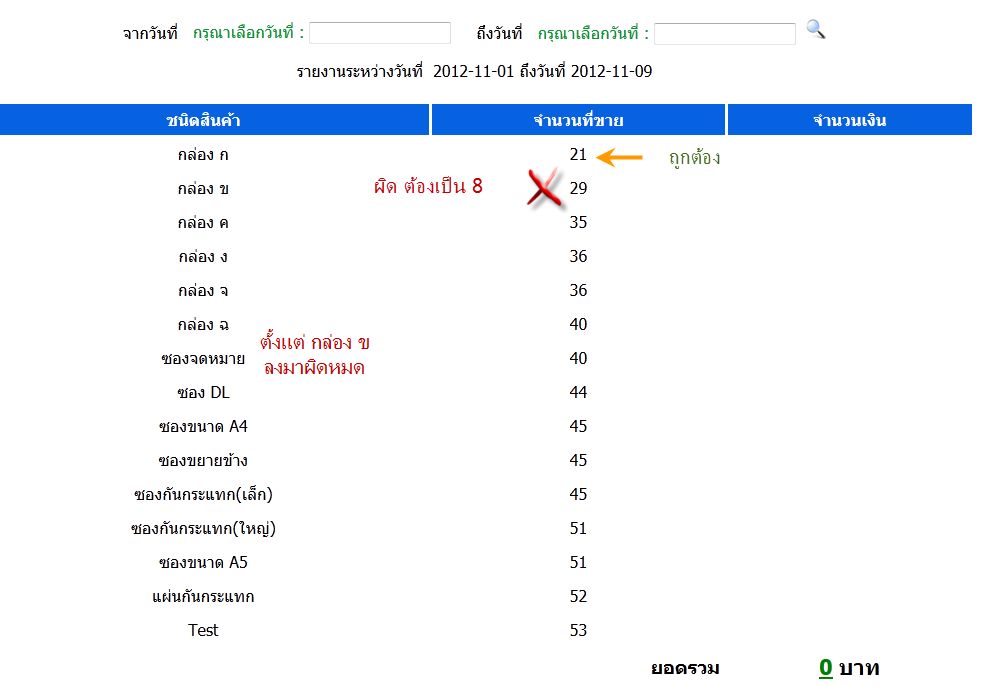Select the ซองจดหมาย product name
Screen dimensions: 988x692
[203, 359]
